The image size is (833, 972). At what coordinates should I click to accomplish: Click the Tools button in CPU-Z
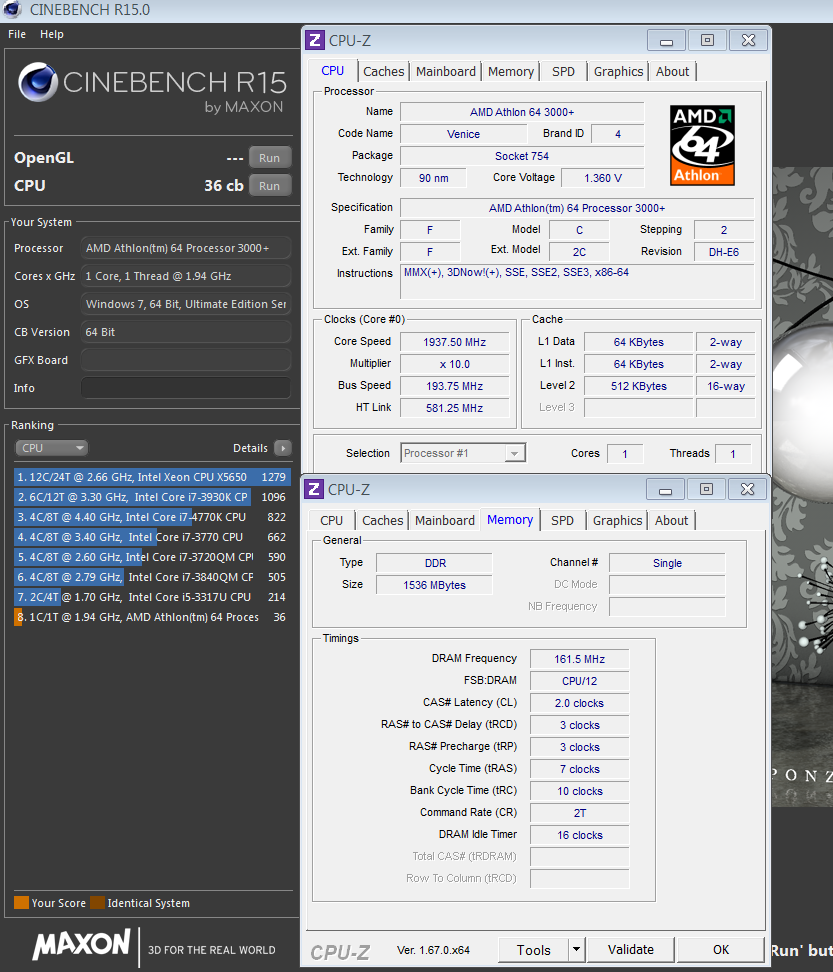(x=534, y=949)
